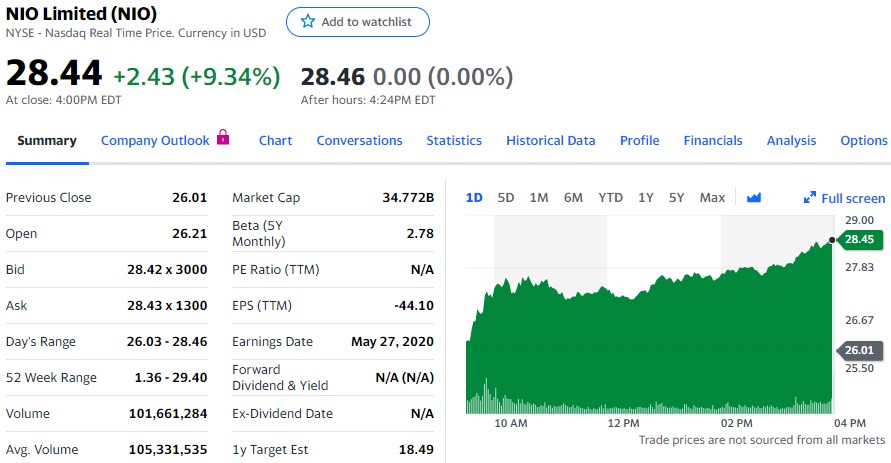Screen dimensions: 891x463
Task: Click the lock icon beside Company Outlook
Action: pyautogui.click(x=223, y=137)
